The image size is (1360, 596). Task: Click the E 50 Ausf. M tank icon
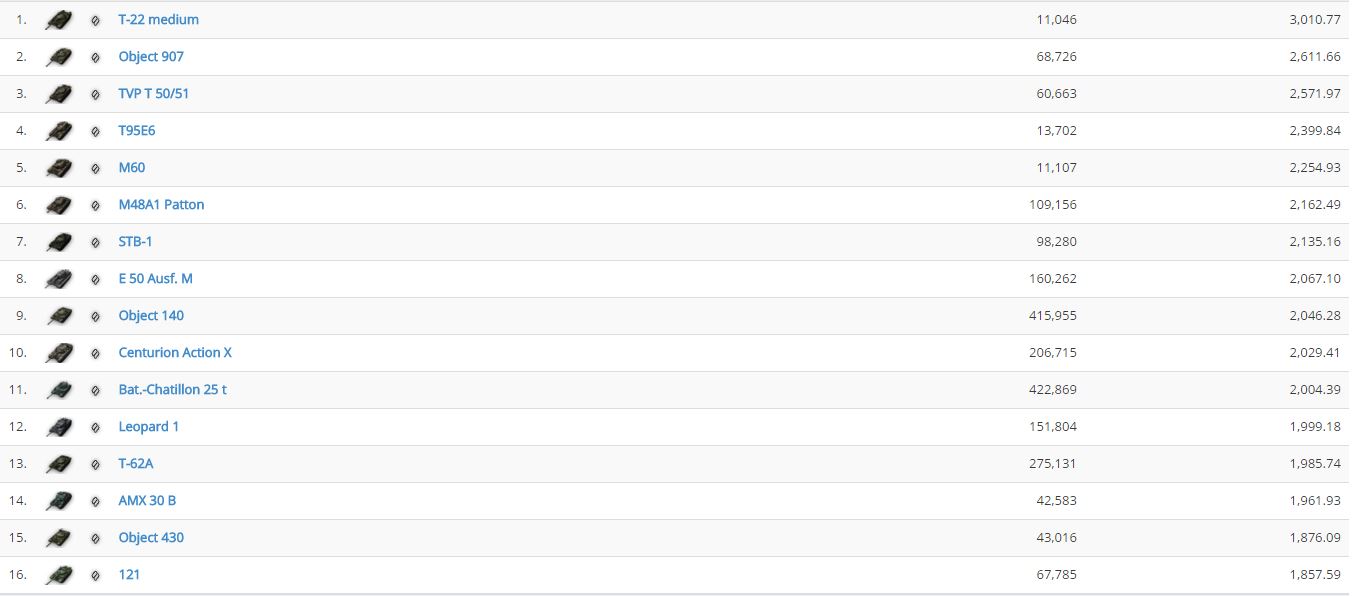[x=59, y=279]
